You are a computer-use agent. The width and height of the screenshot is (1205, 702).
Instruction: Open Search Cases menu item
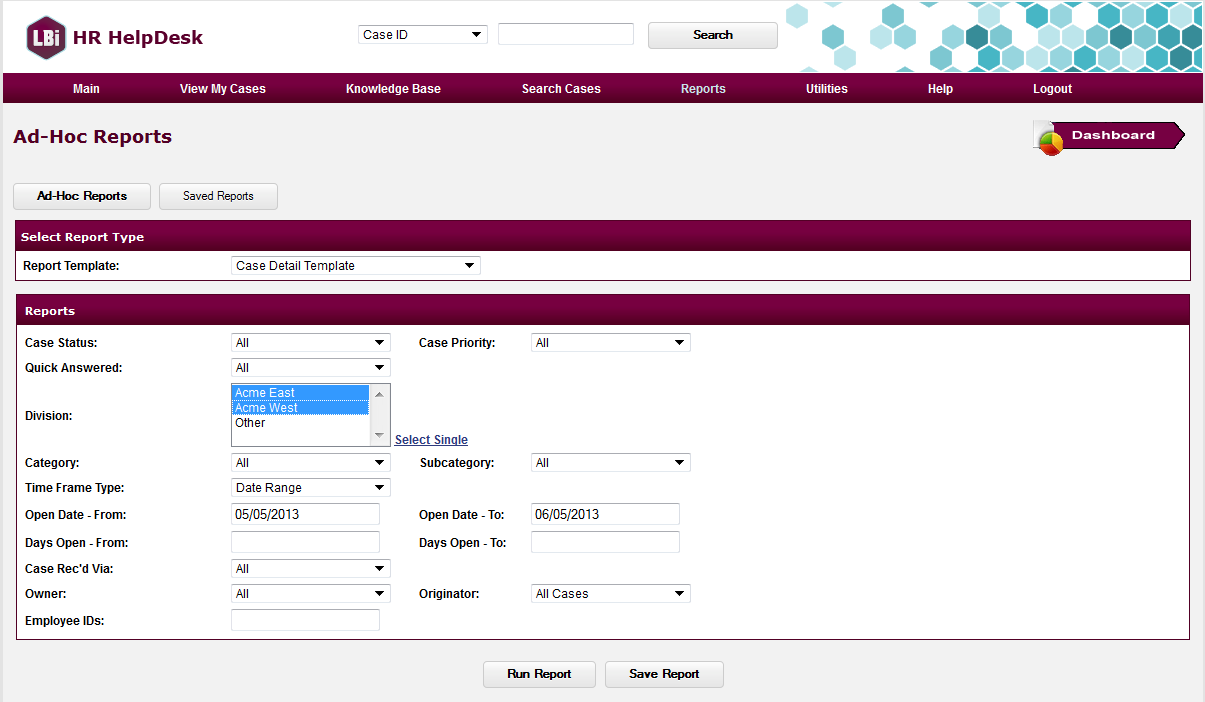point(561,89)
